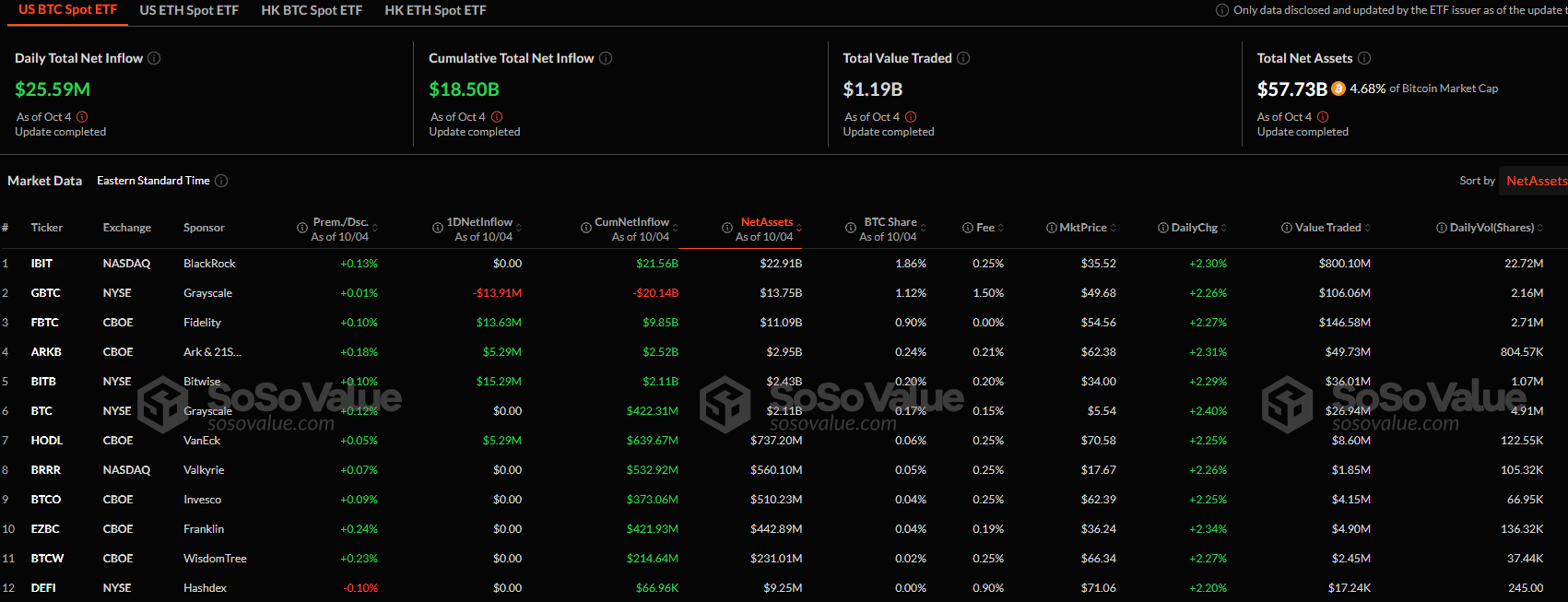Screen dimensions: 1568x602
Task: Open the Sort by NetAssets dropdown
Action: (x=1534, y=181)
